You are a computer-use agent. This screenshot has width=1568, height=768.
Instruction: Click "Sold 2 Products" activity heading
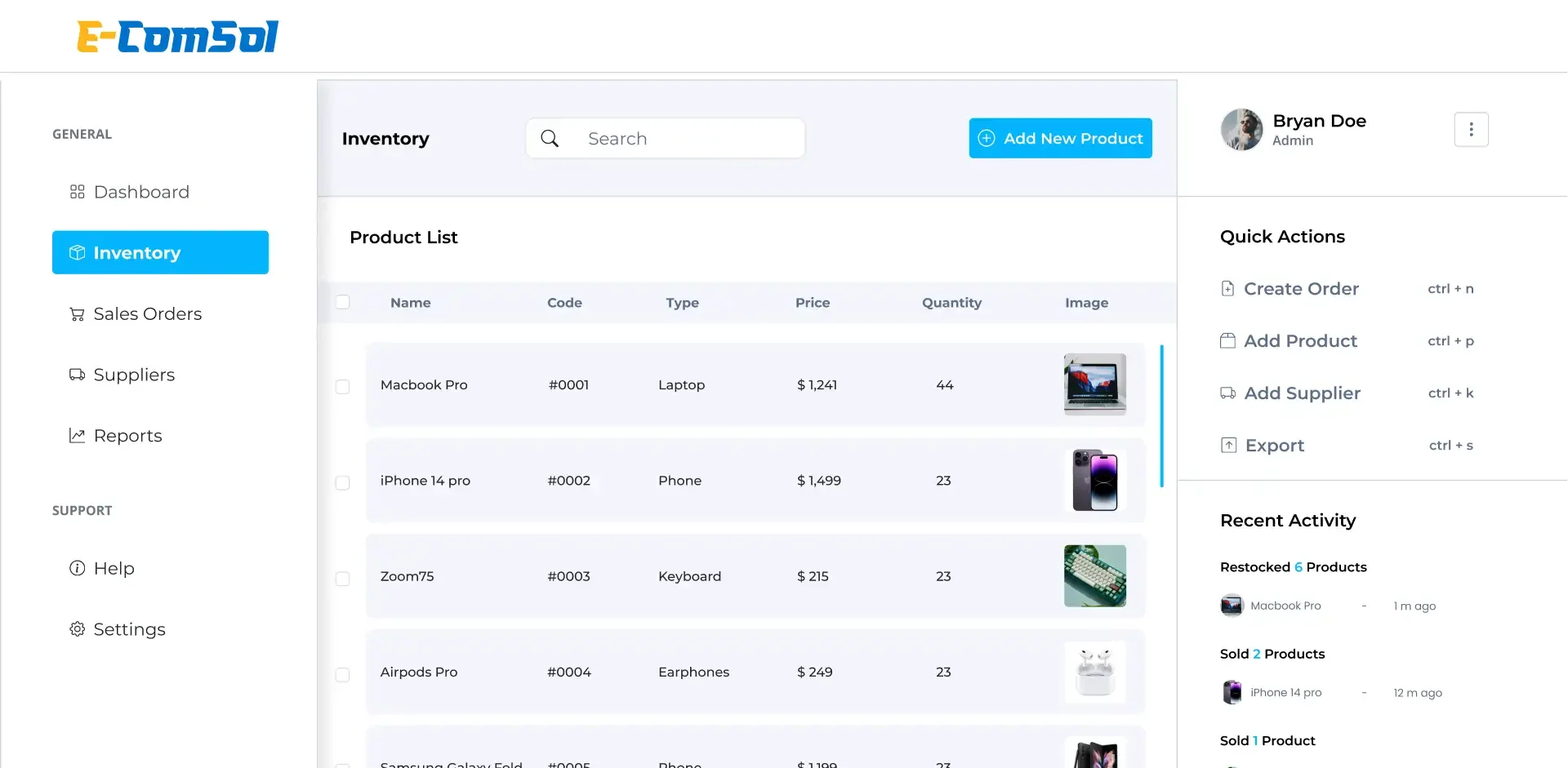[x=1272, y=654]
